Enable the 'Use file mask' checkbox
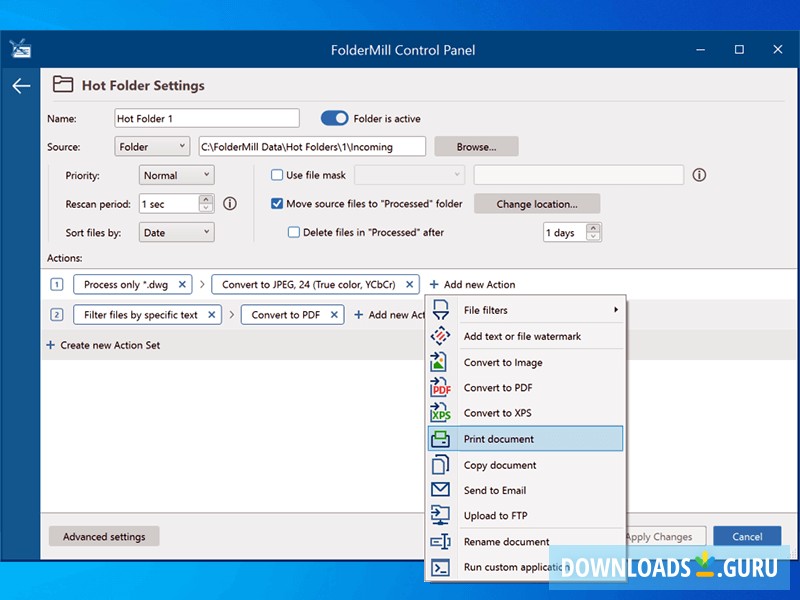This screenshot has height=600, width=800. (x=277, y=175)
